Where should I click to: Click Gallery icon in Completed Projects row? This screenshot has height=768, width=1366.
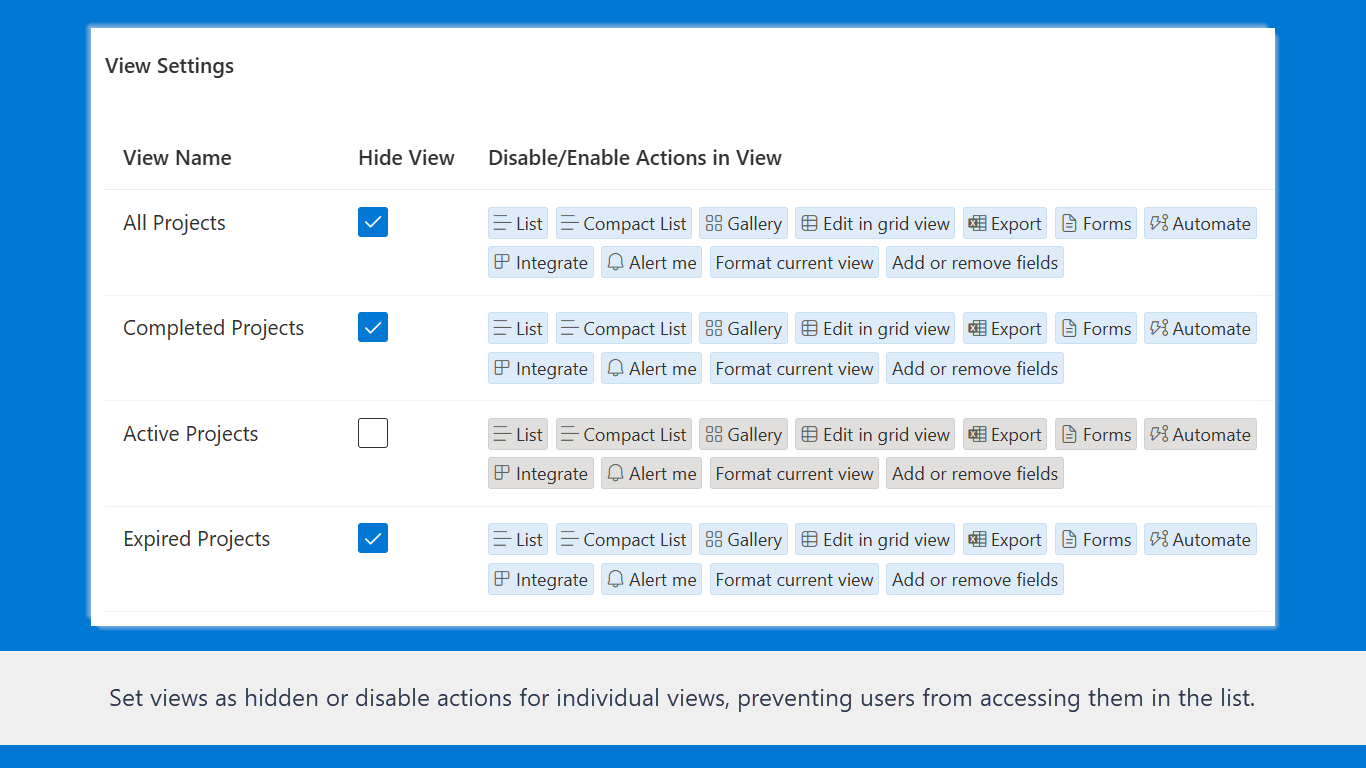714,329
